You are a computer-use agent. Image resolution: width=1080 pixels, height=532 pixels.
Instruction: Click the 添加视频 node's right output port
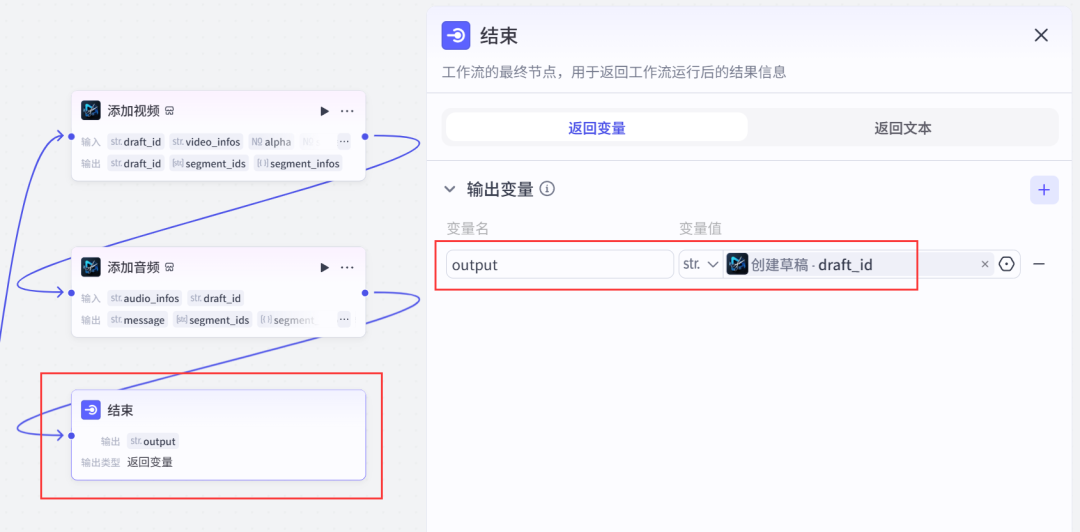[x=365, y=136]
